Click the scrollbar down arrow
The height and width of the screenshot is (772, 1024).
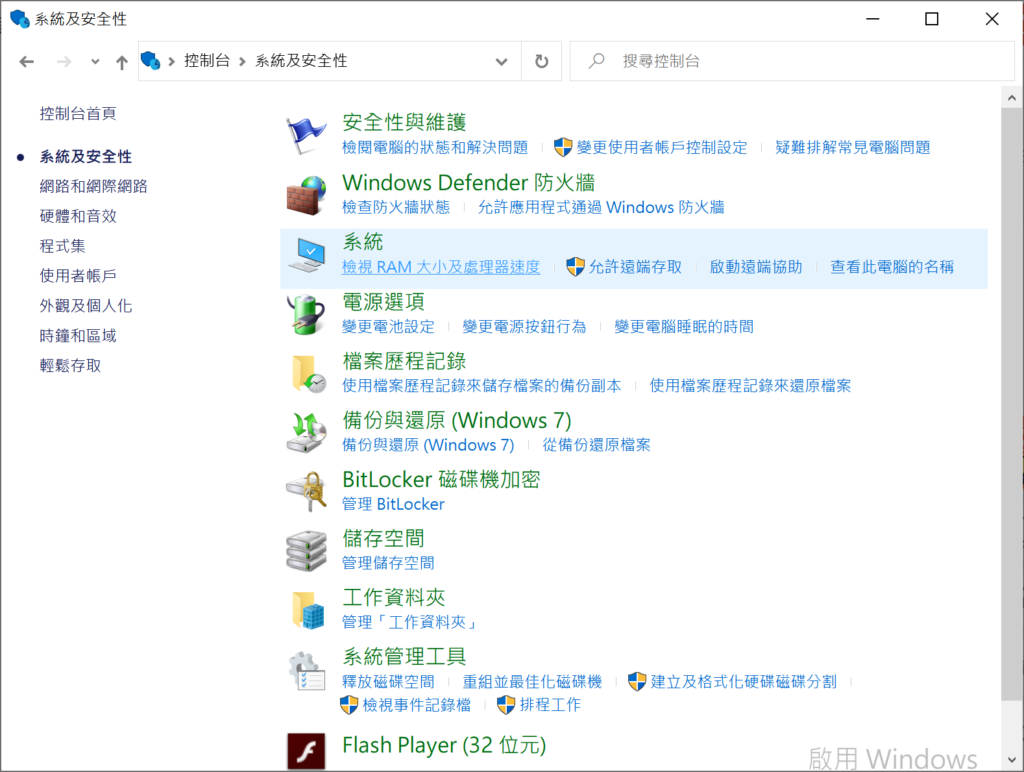(x=1012, y=760)
